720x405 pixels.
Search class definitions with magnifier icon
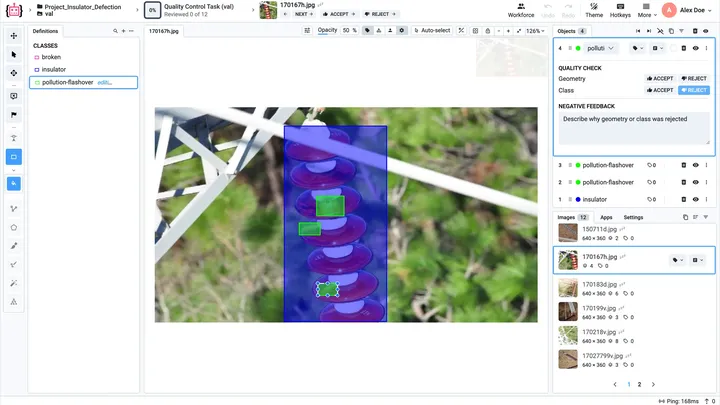115,31
